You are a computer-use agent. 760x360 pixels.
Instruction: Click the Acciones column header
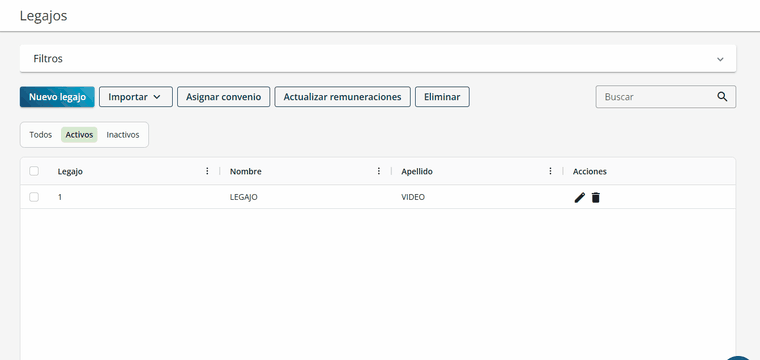[589, 172]
